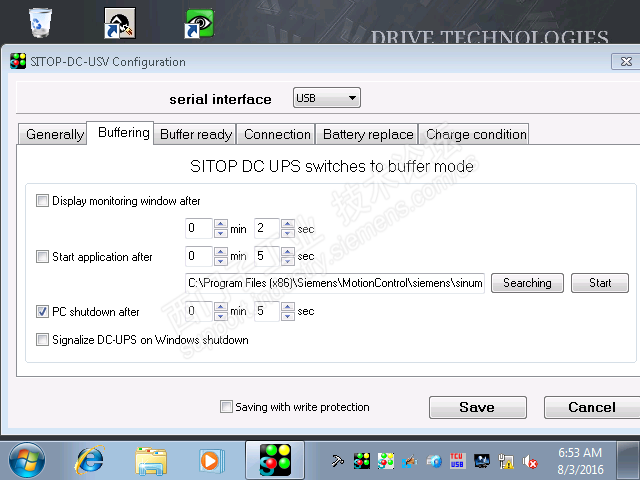Open the serial interface USB dropdown
Screen dimensions: 640x480
[327, 98]
